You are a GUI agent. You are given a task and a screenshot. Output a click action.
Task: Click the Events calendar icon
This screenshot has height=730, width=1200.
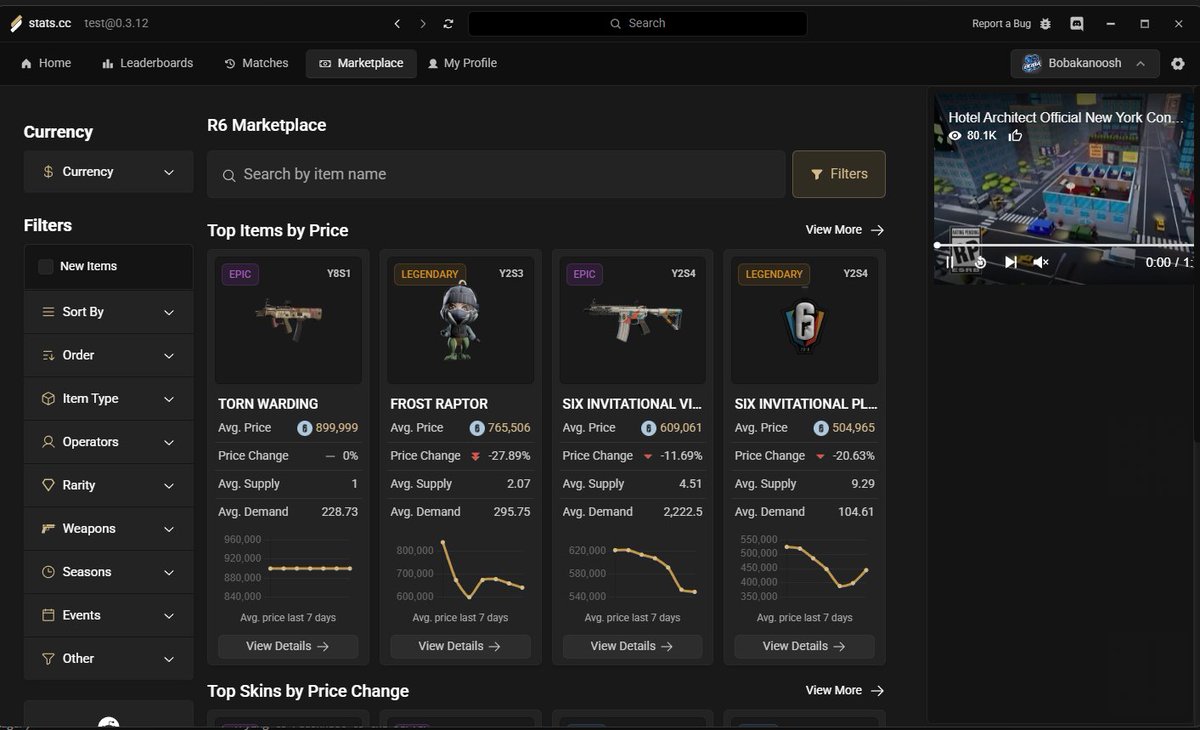(x=48, y=615)
